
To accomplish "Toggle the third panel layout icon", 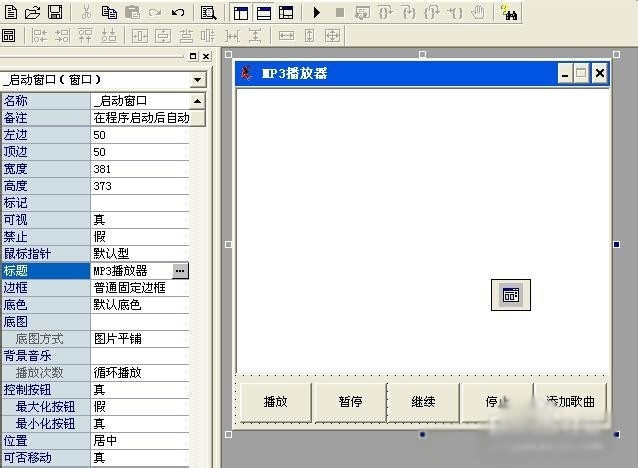I will 286,13.
